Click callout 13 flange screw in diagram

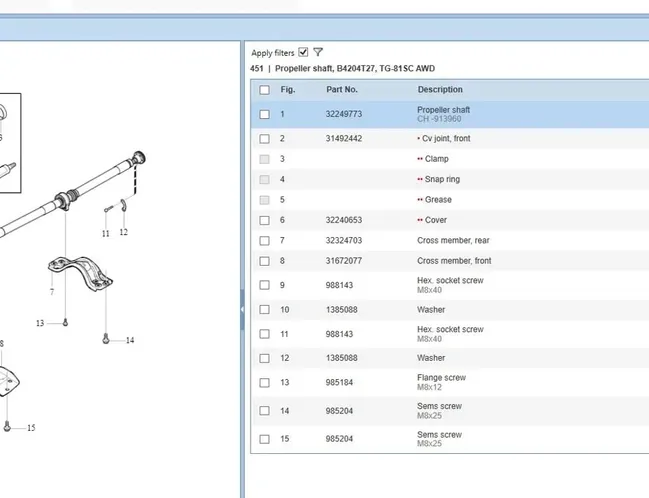click(x=65, y=322)
